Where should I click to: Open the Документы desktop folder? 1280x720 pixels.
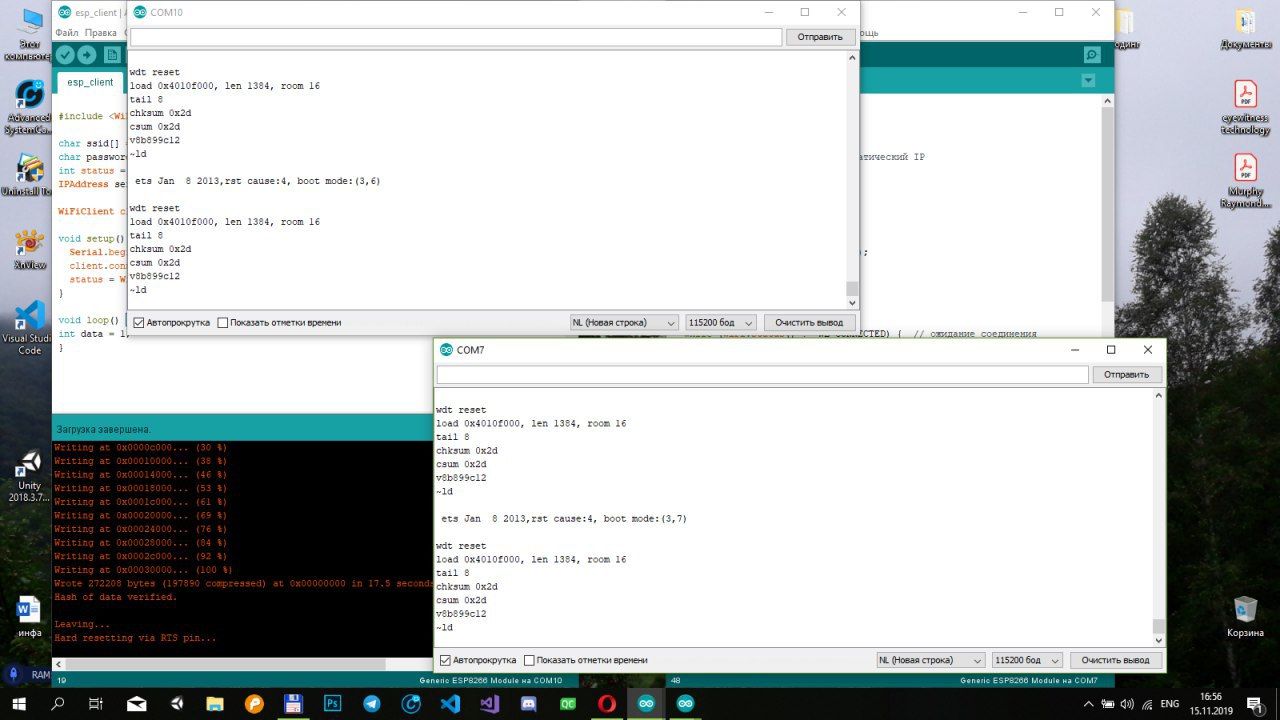coord(1245,30)
